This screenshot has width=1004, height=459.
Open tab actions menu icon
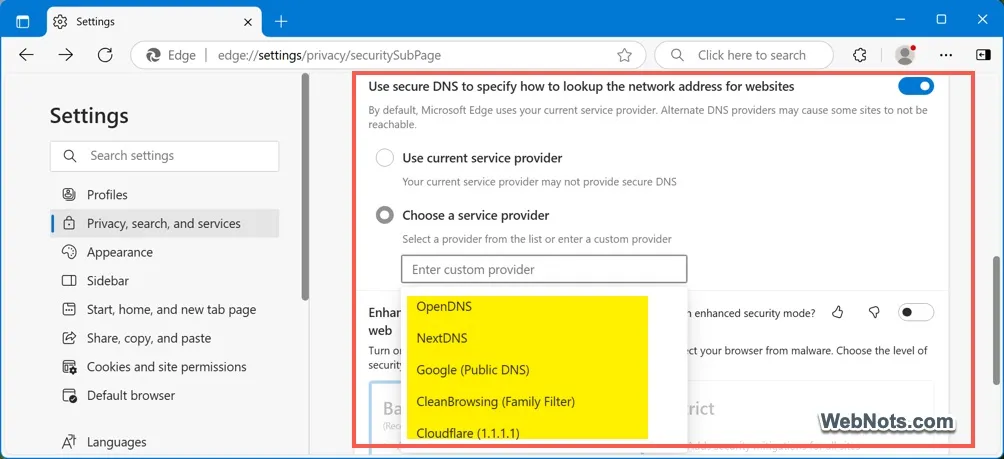coord(22,21)
